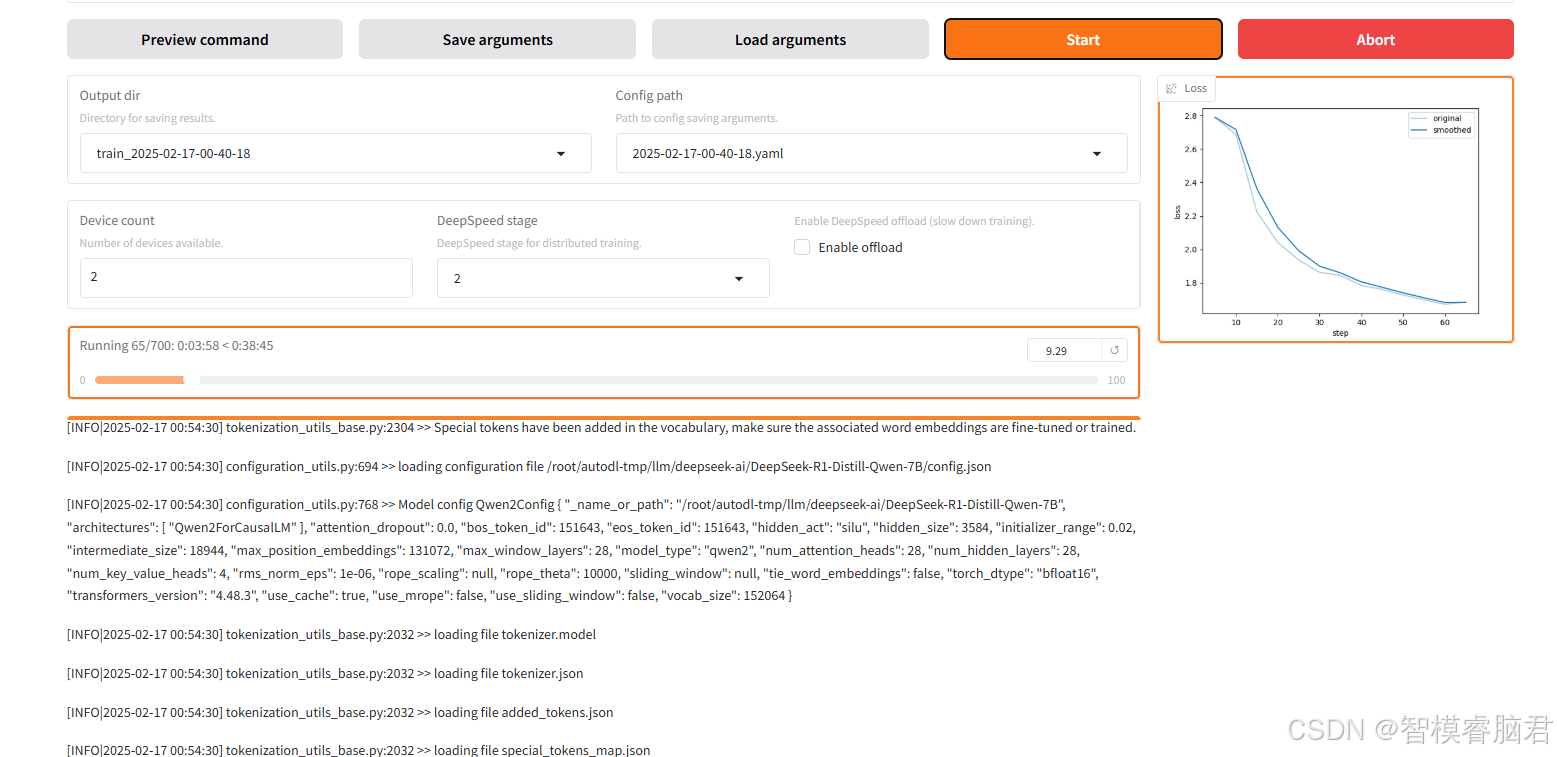Click the 'Device count' label
The image size is (1557, 757).
pos(117,220)
